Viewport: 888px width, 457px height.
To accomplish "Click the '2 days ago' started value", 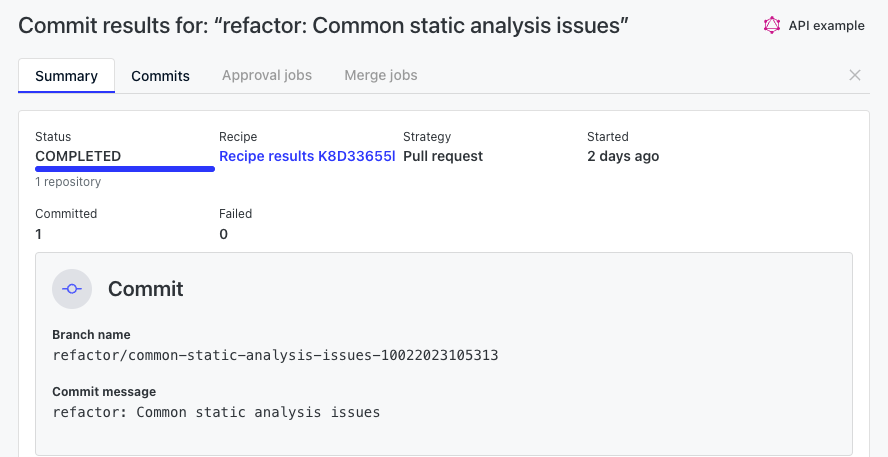I will (623, 156).
